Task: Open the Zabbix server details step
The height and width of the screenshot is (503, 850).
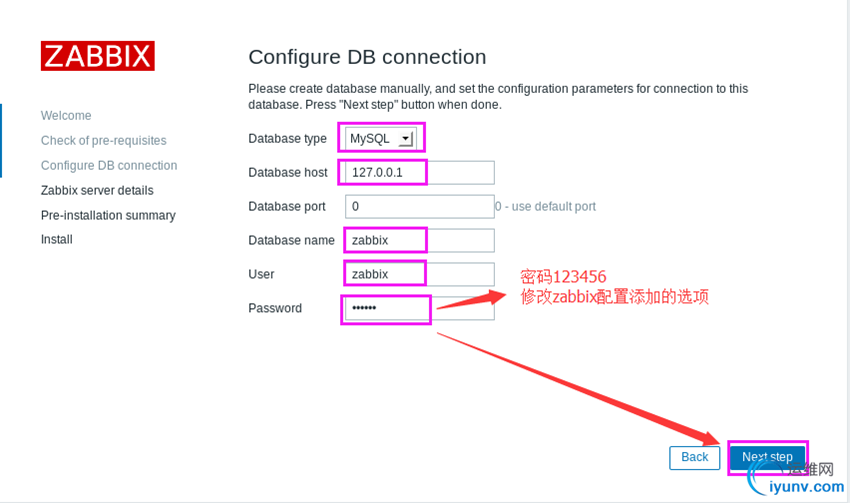Action: (97, 190)
